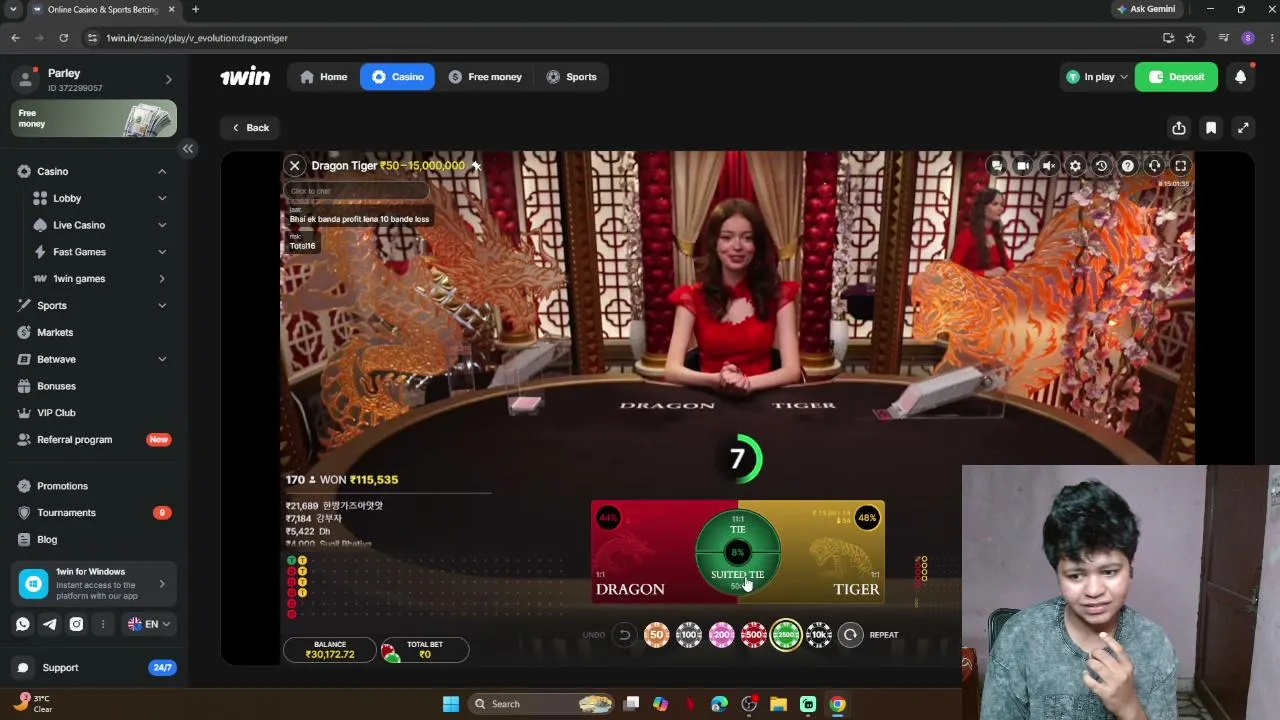Screen dimensions: 1280x720
Task: Select the 100 chip
Action: click(x=689, y=635)
